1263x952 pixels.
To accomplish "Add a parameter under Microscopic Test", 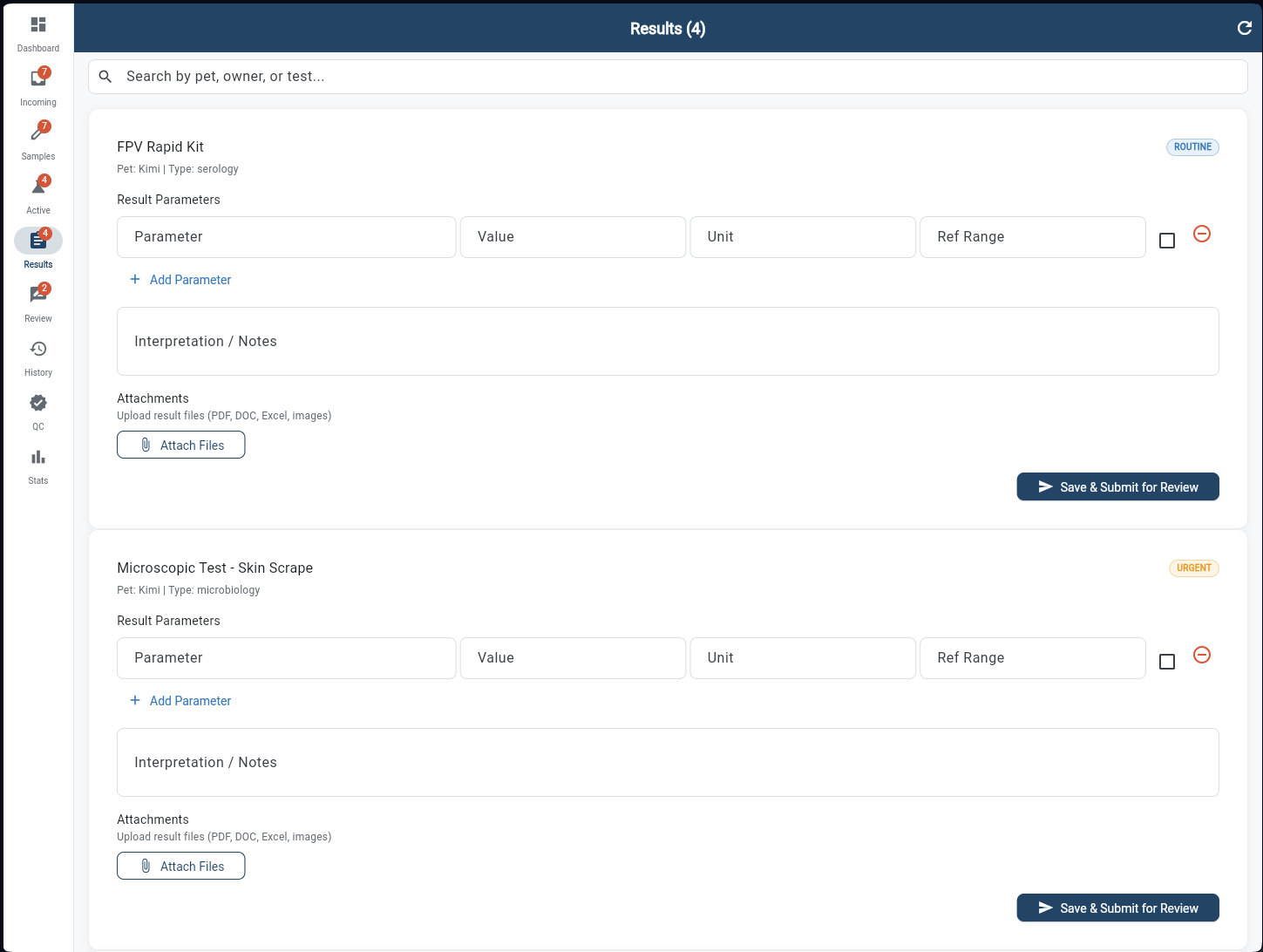I will click(x=180, y=700).
